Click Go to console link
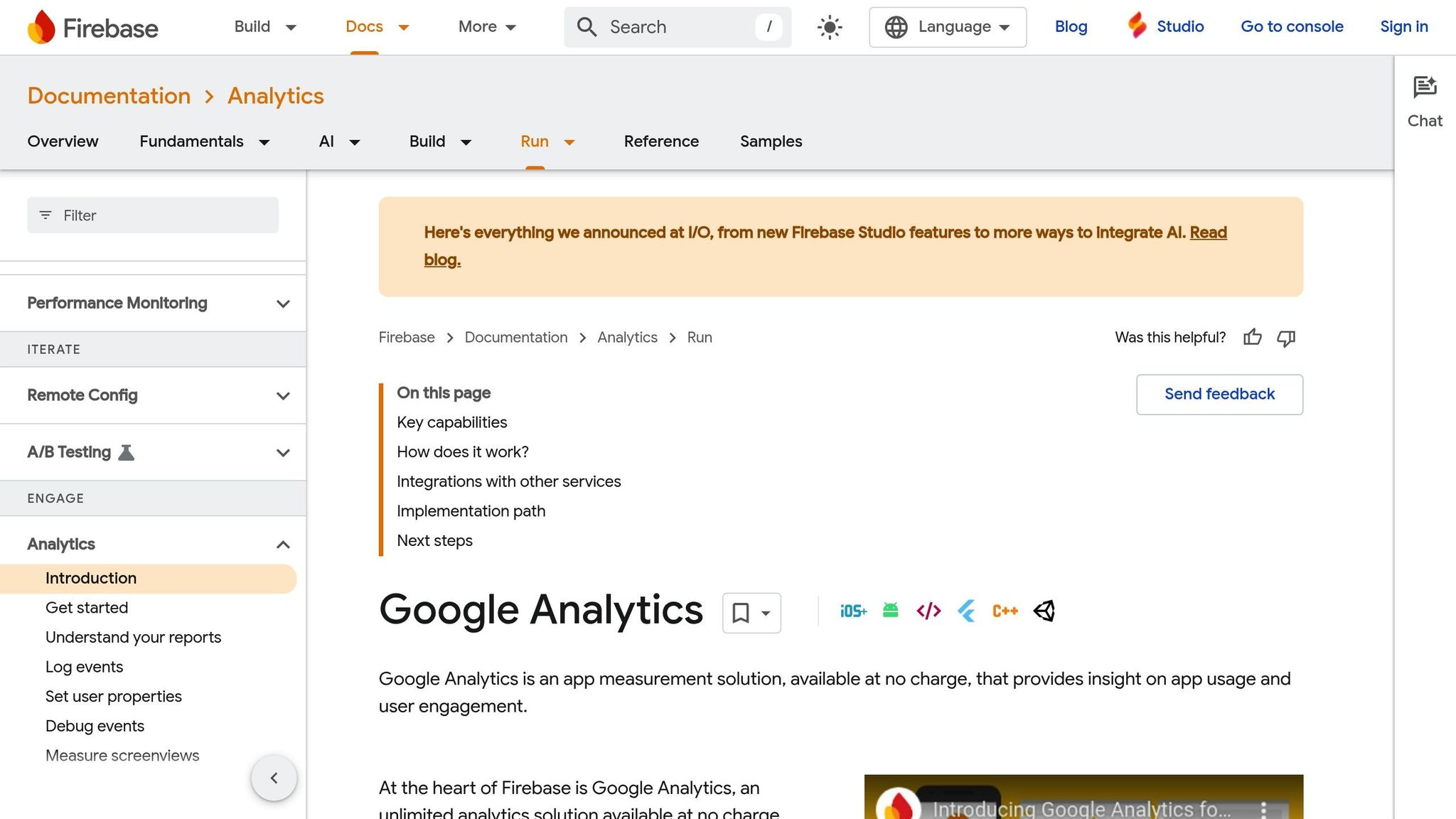 pos(1292,27)
